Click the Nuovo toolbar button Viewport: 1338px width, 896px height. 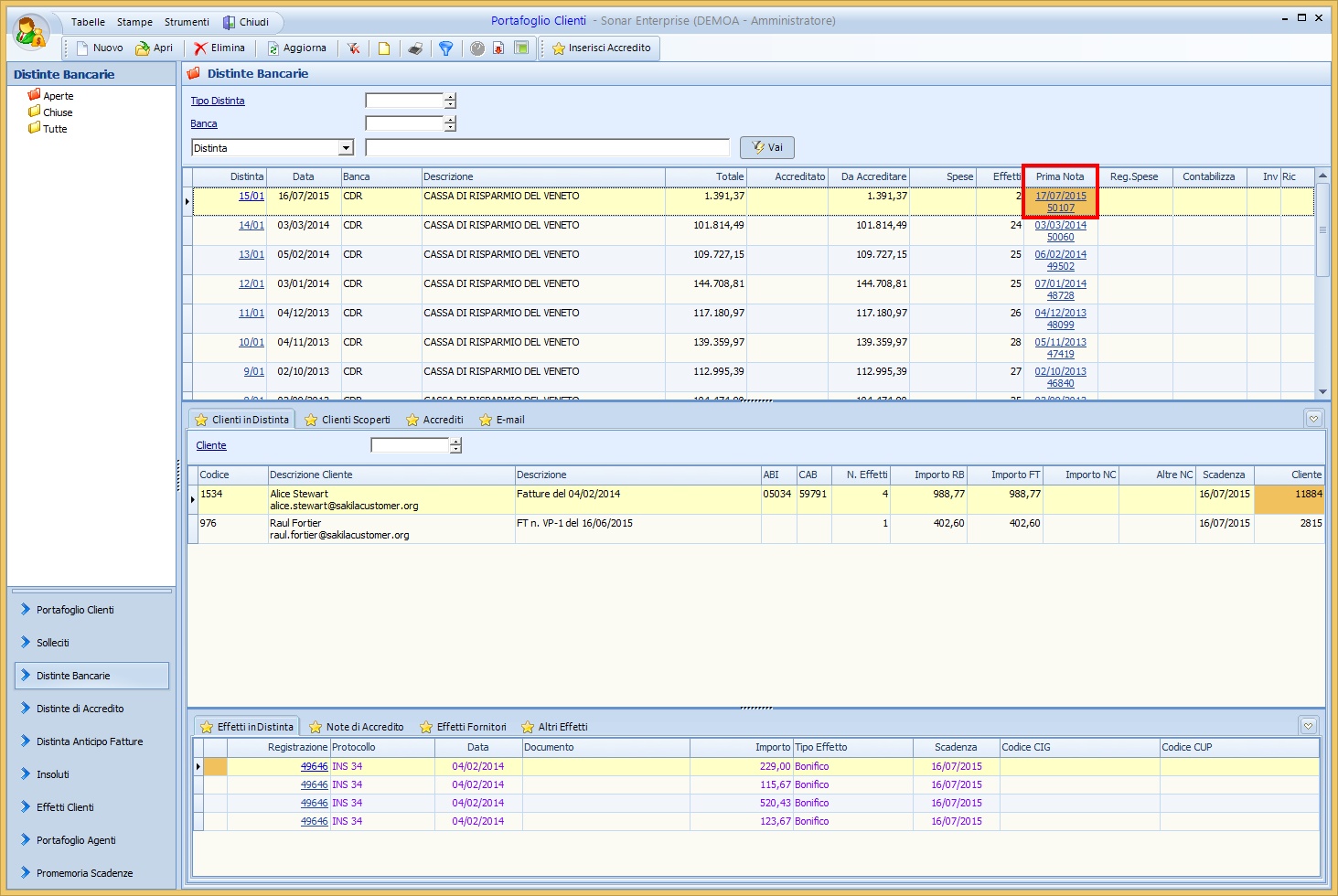pos(100,48)
